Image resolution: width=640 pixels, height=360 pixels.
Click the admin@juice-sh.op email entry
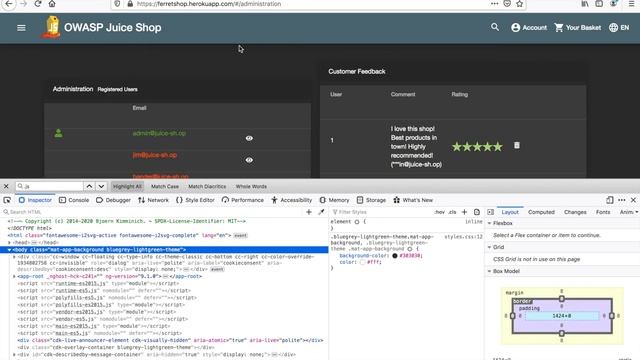(159, 133)
